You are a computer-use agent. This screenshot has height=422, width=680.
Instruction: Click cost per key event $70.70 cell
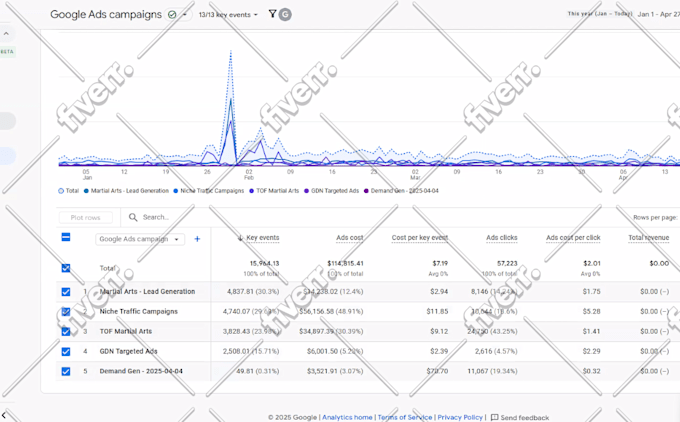click(x=437, y=371)
